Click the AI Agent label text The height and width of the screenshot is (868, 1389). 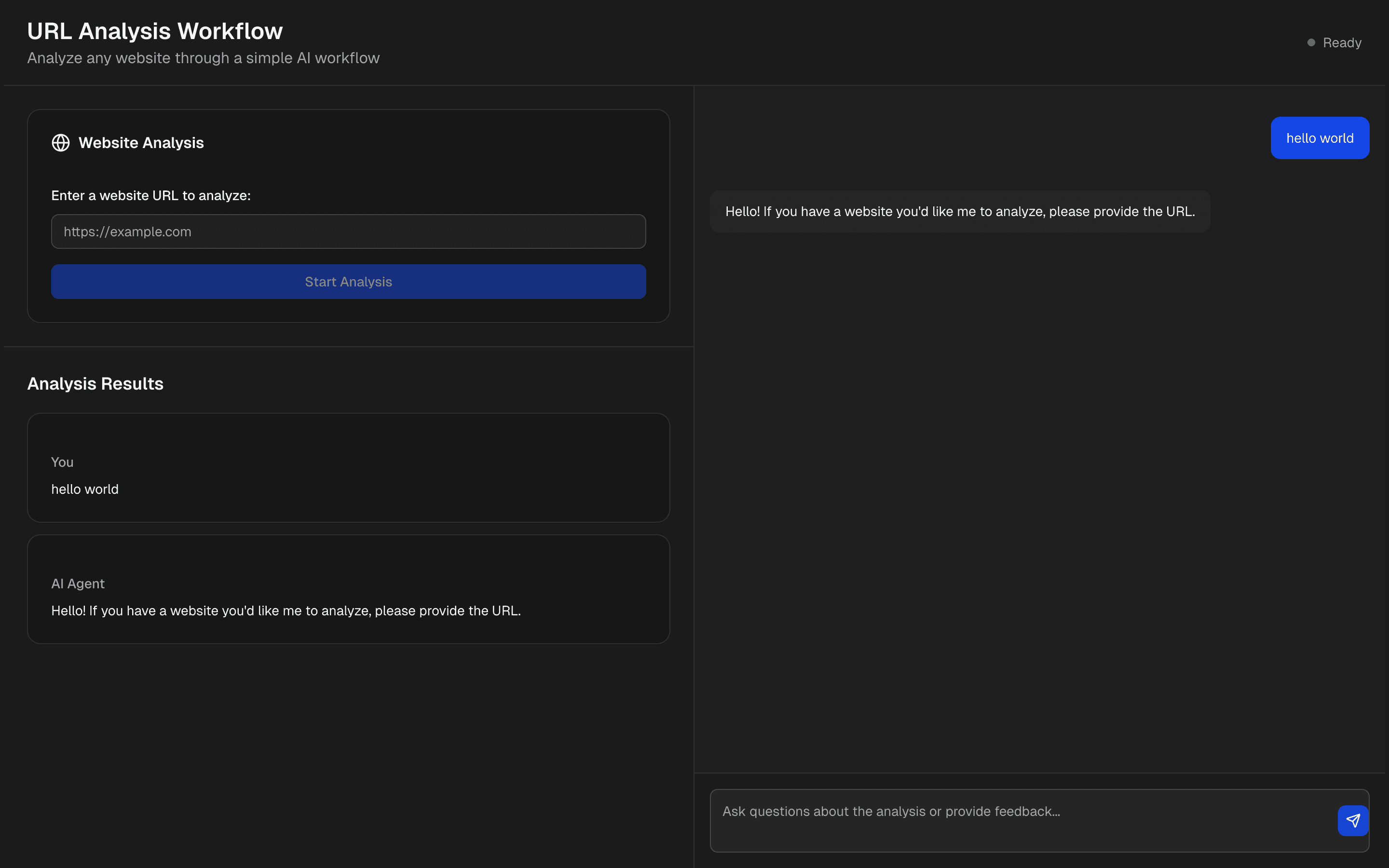click(x=78, y=584)
